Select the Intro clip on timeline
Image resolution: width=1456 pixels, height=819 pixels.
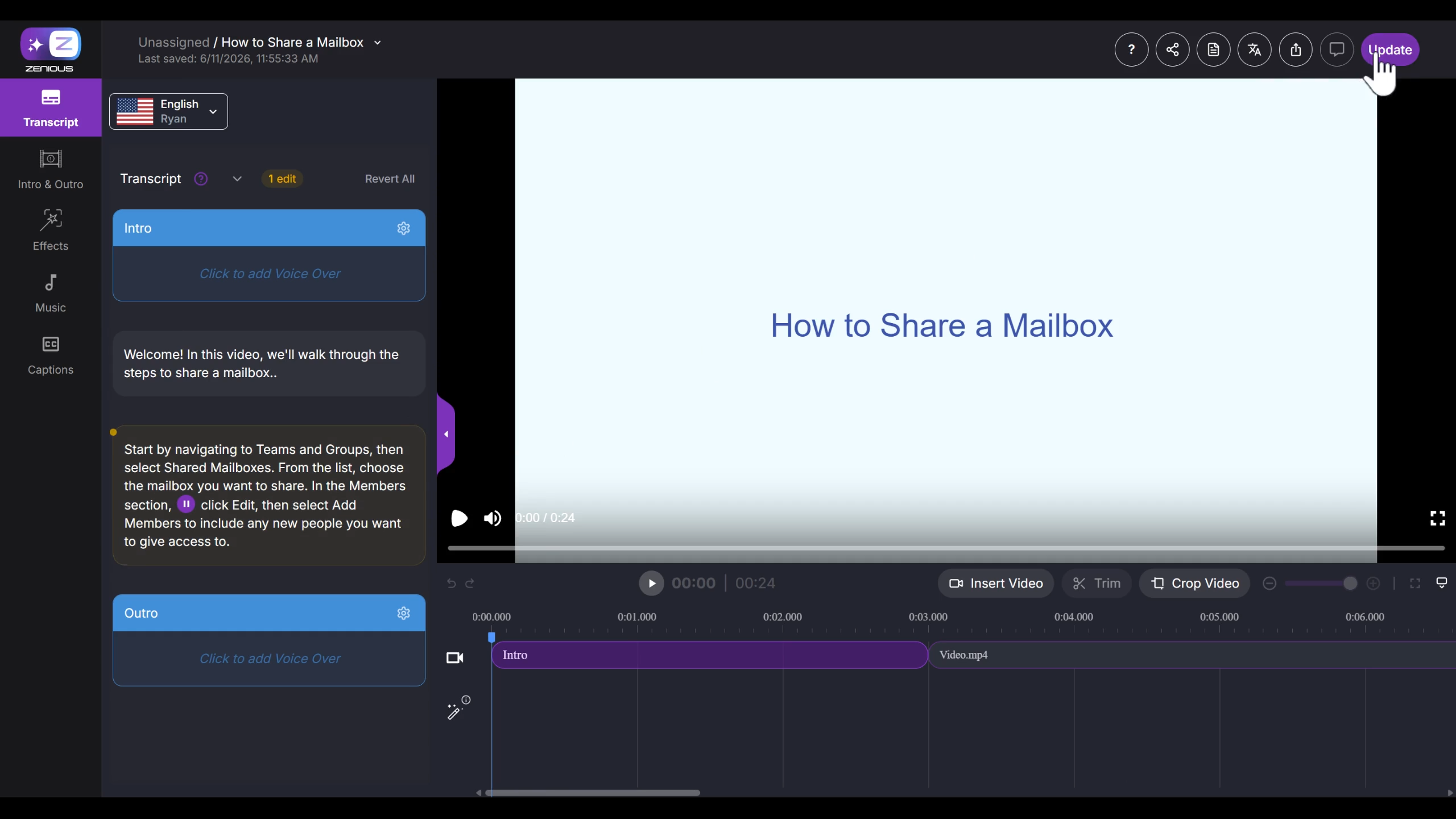click(709, 655)
